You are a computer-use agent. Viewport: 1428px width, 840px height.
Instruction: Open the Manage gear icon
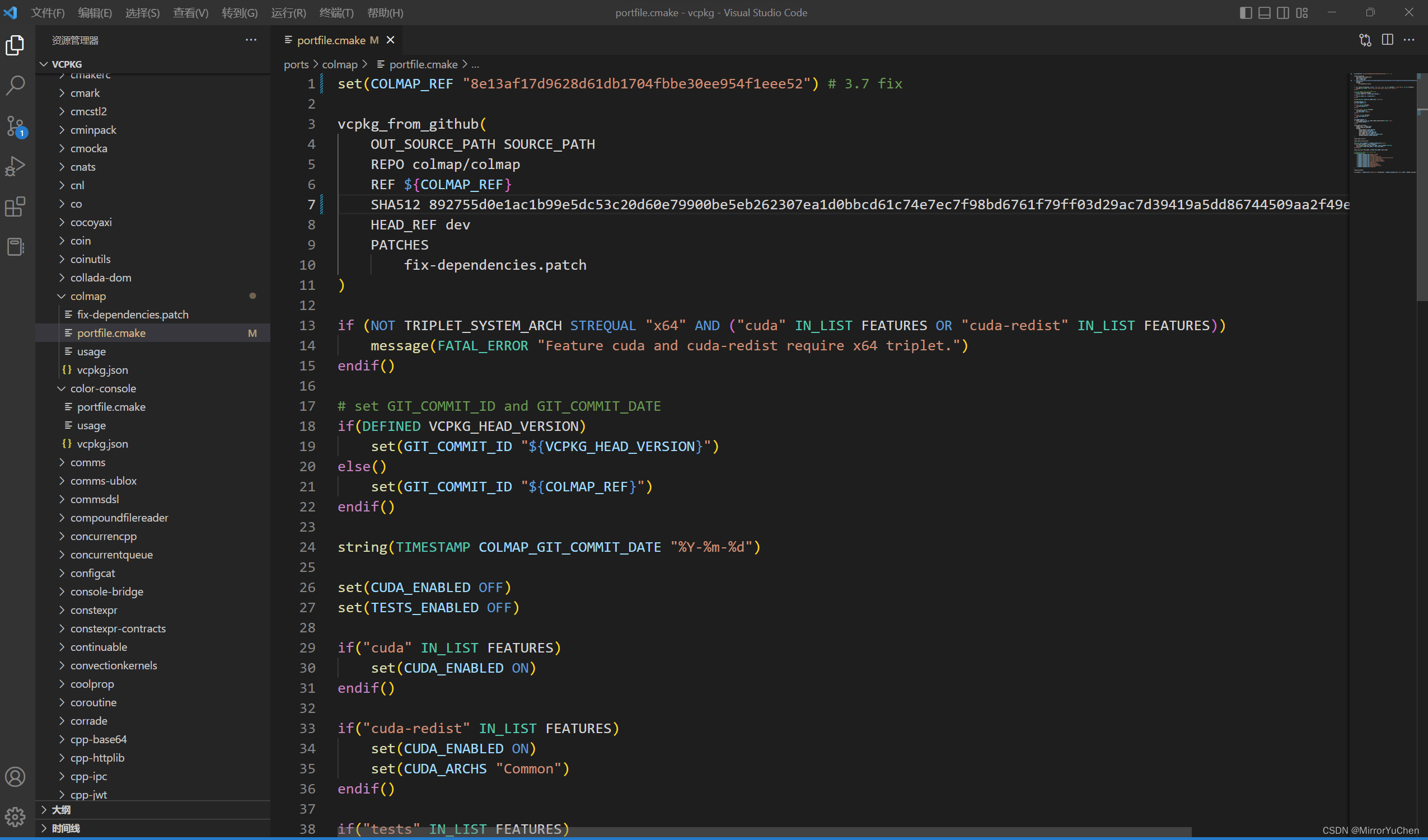(15, 817)
